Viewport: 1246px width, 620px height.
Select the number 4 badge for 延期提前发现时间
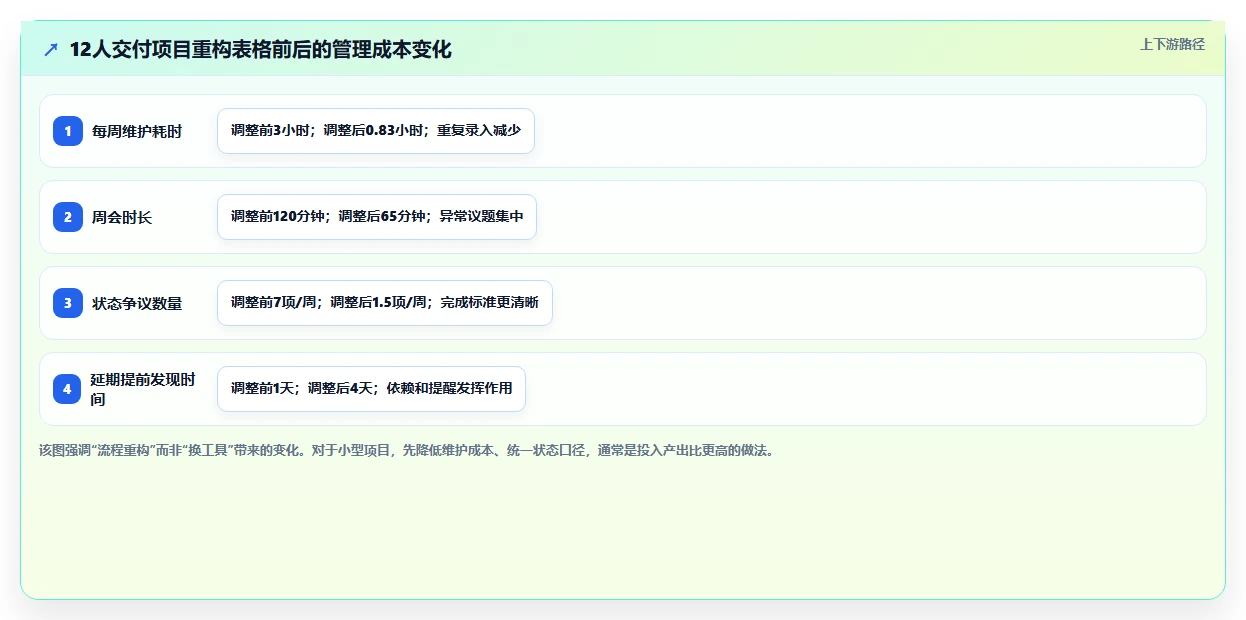pos(68,389)
